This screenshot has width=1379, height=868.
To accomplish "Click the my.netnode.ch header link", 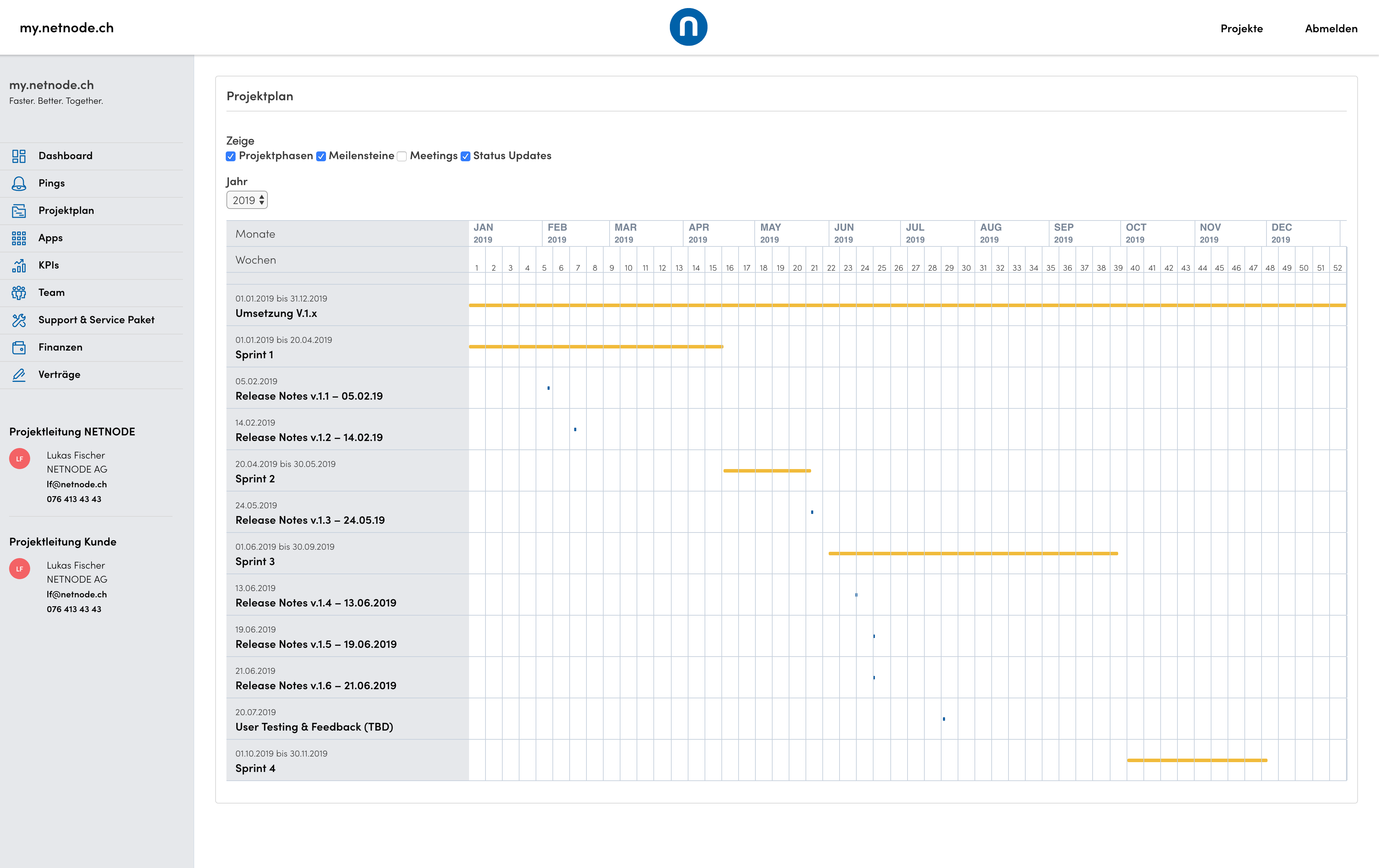I will pos(67,27).
